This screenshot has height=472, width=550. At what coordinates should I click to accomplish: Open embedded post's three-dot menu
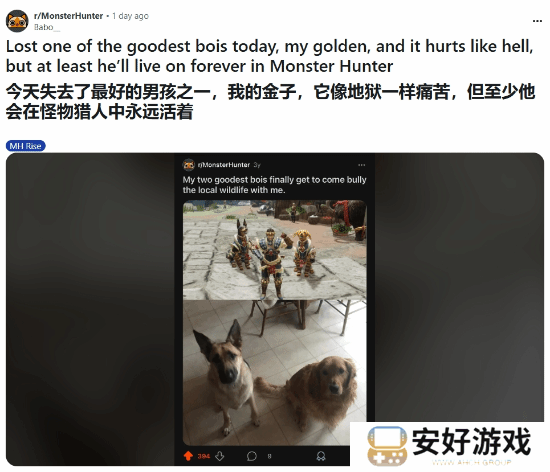click(361, 165)
